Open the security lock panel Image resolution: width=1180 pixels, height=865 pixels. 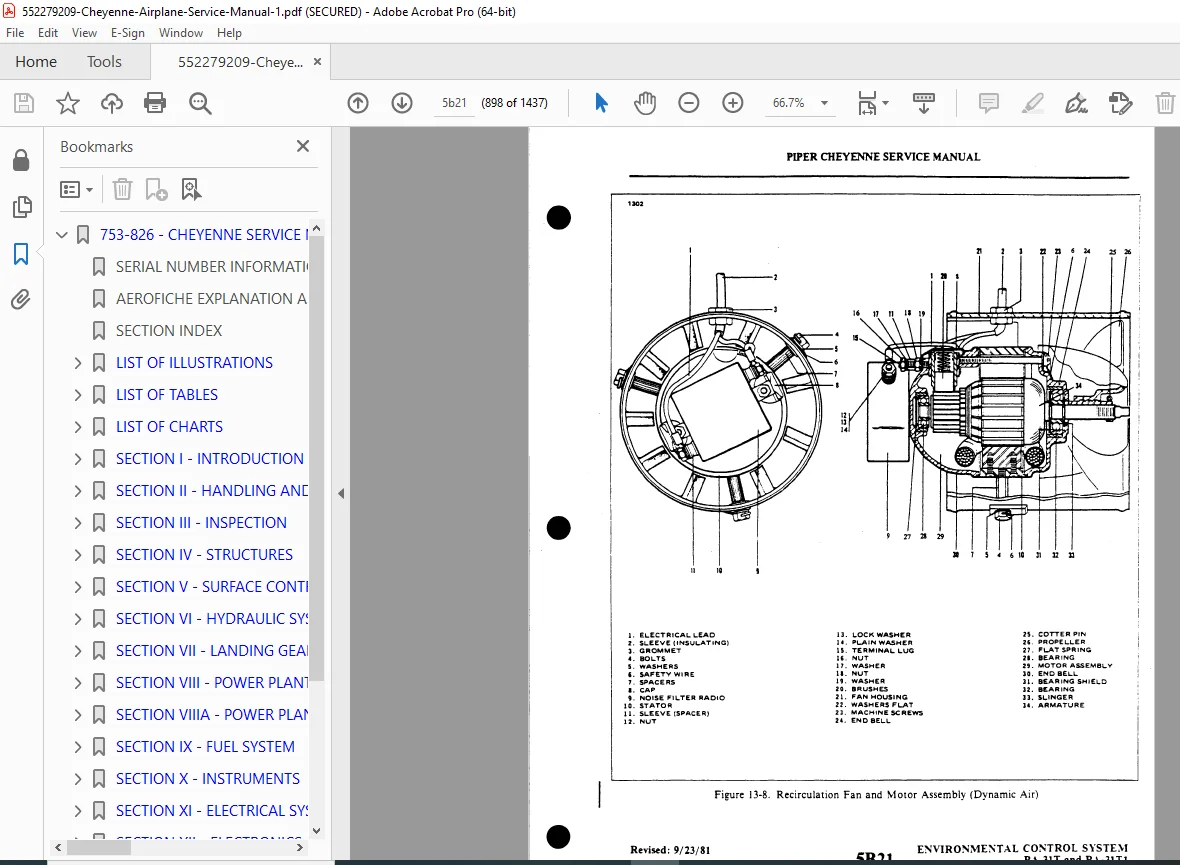point(21,160)
